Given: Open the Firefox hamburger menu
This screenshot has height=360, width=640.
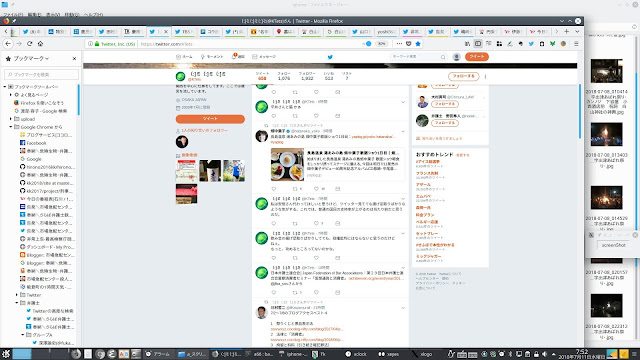Looking at the screenshot, I should point(576,44).
